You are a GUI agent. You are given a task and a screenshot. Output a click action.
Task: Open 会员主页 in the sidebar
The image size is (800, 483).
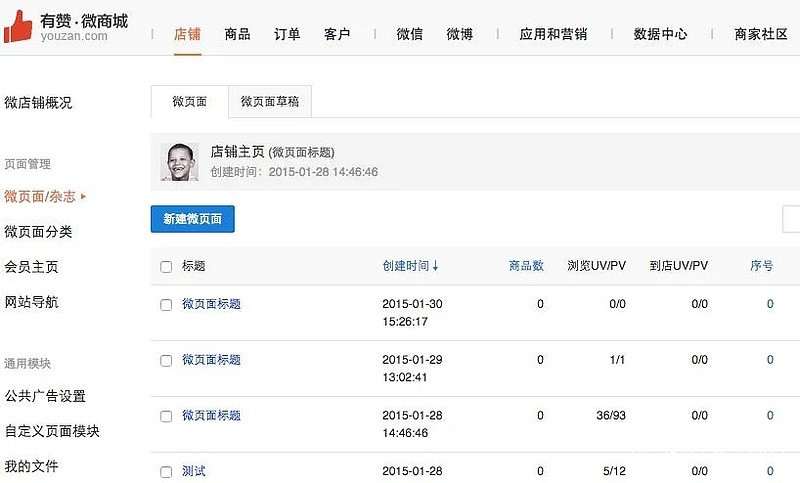pyautogui.click(x=31, y=267)
